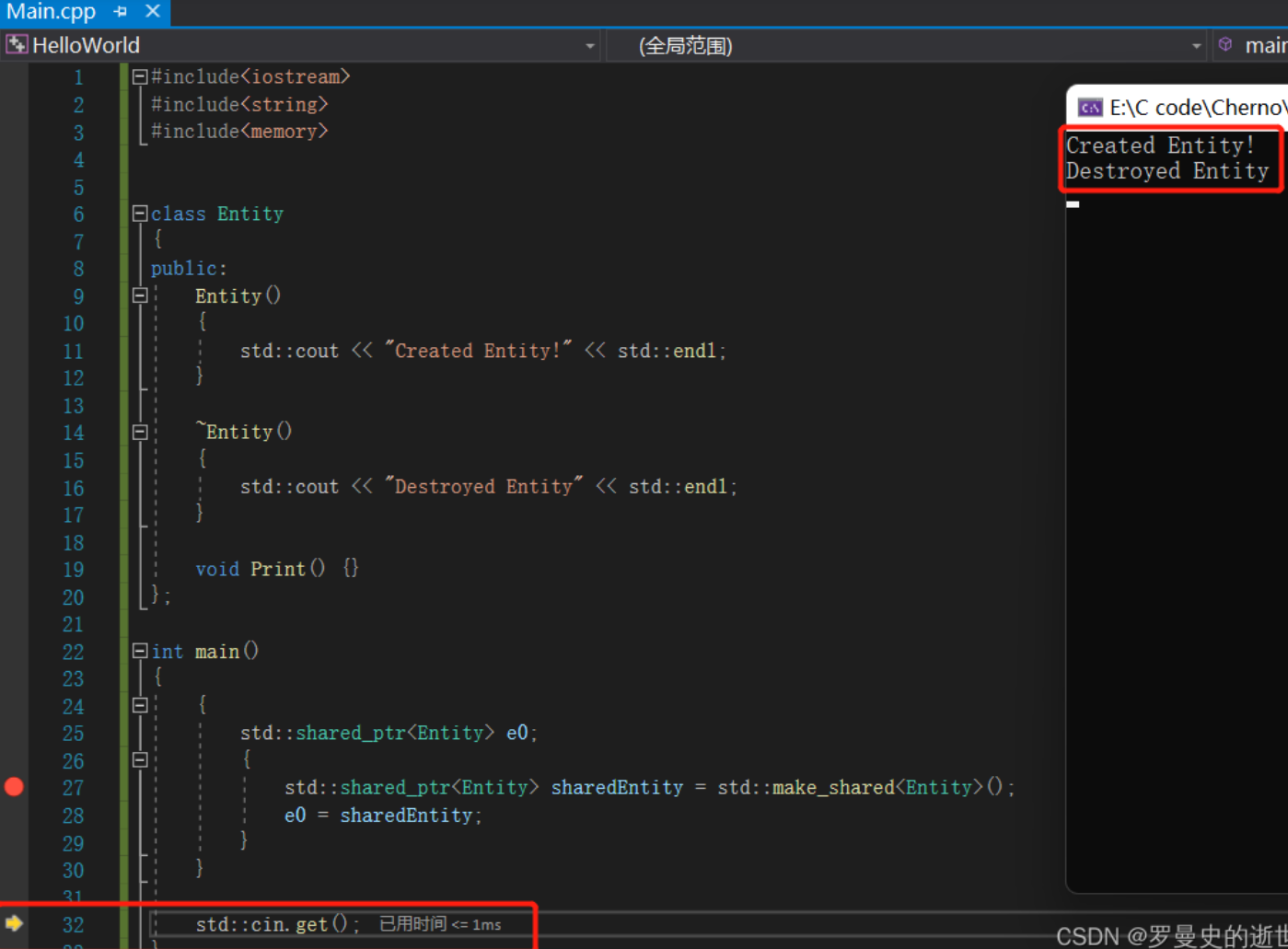Open the main member dropdown

1250,45
